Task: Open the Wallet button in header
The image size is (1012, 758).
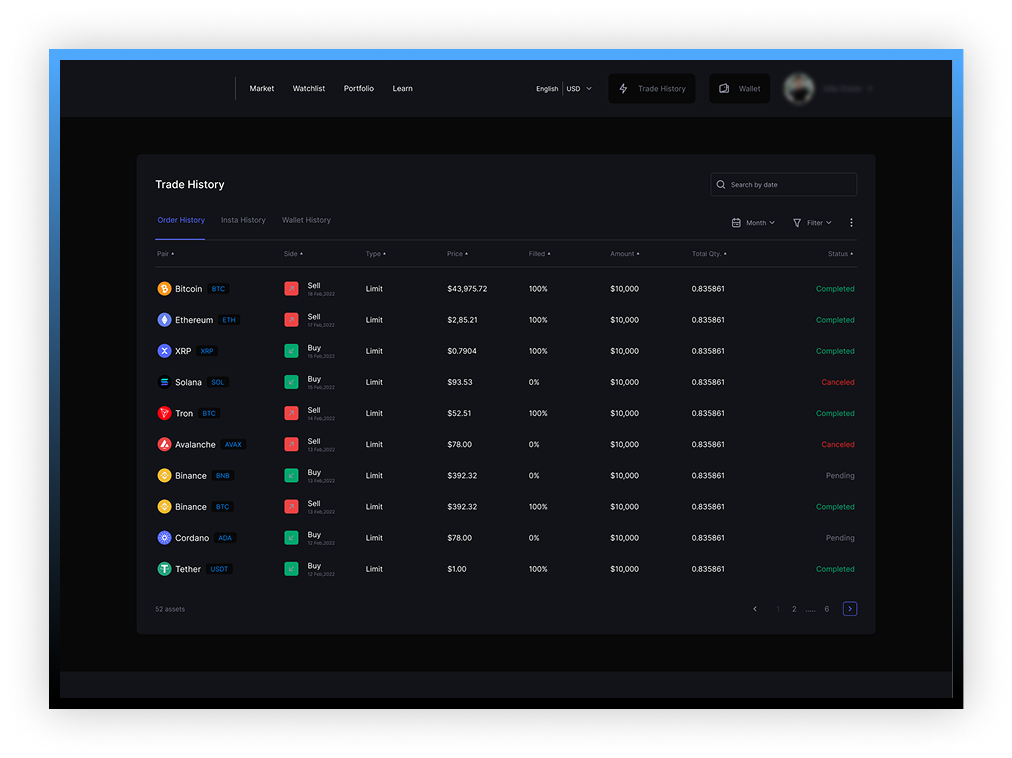Action: (740, 89)
